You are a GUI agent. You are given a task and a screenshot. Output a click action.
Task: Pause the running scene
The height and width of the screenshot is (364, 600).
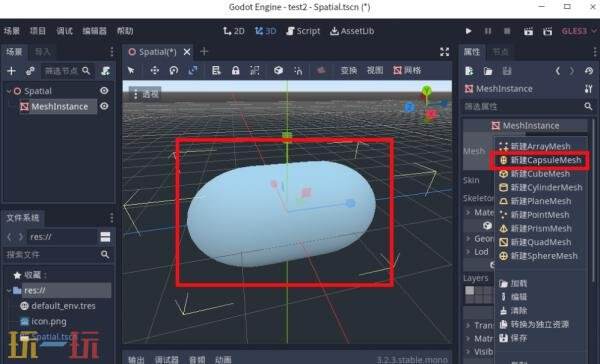pos(488,31)
